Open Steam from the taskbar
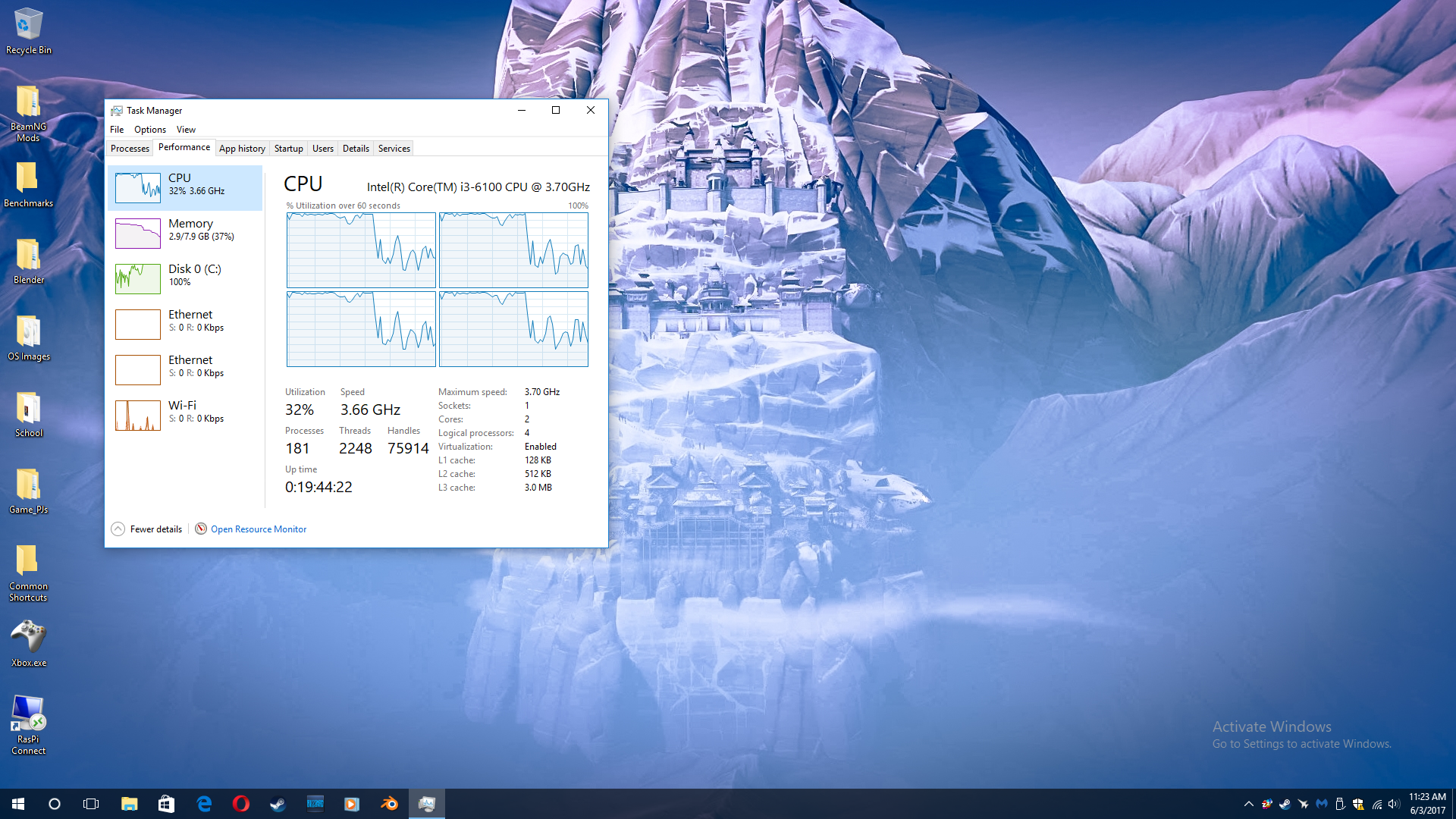The image size is (1456, 819). pyautogui.click(x=278, y=804)
